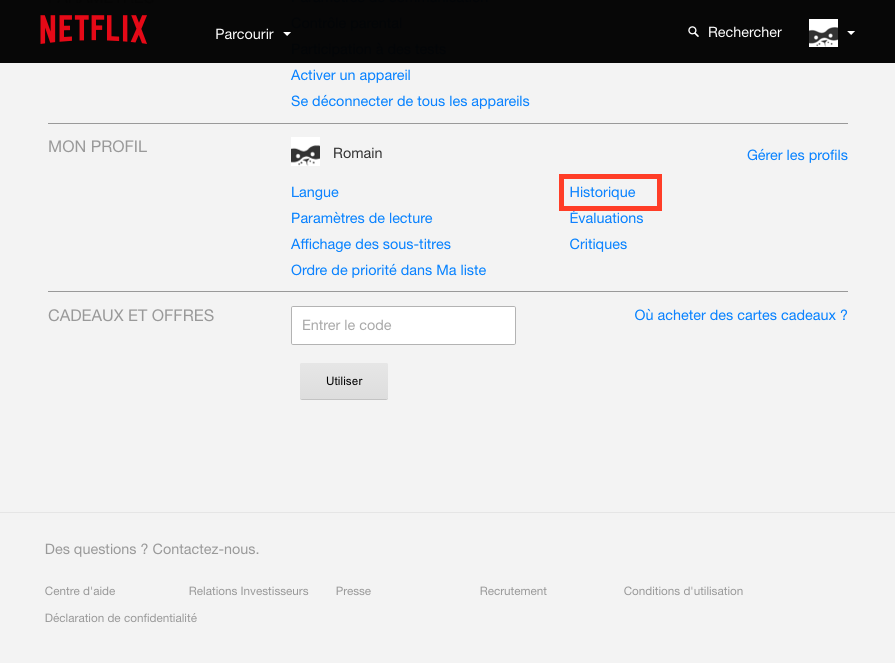
Task: Open the profile avatar in header
Action: (x=823, y=33)
